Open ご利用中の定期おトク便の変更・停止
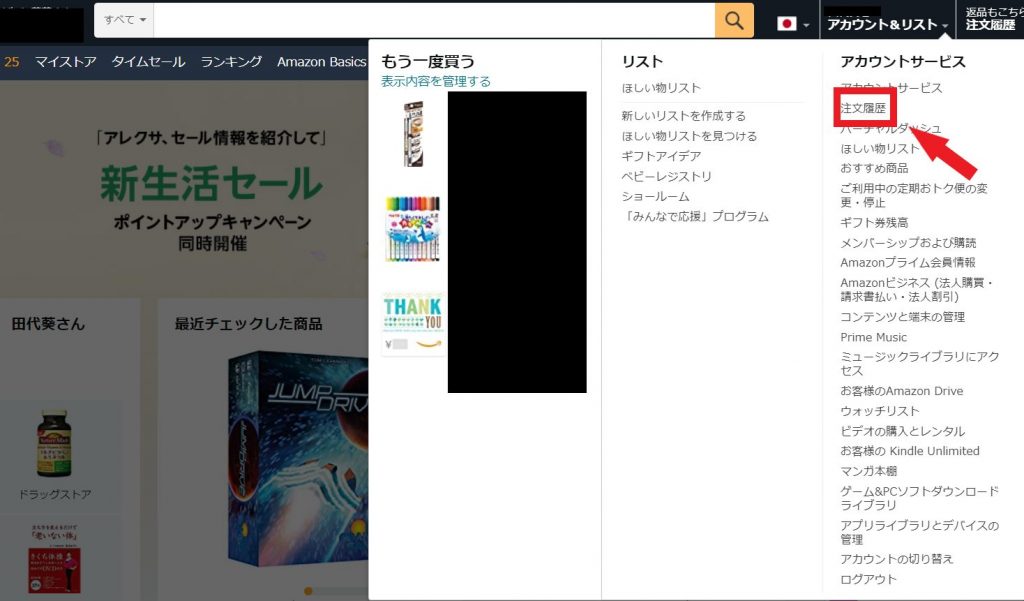The height and width of the screenshot is (601, 1024). click(914, 195)
